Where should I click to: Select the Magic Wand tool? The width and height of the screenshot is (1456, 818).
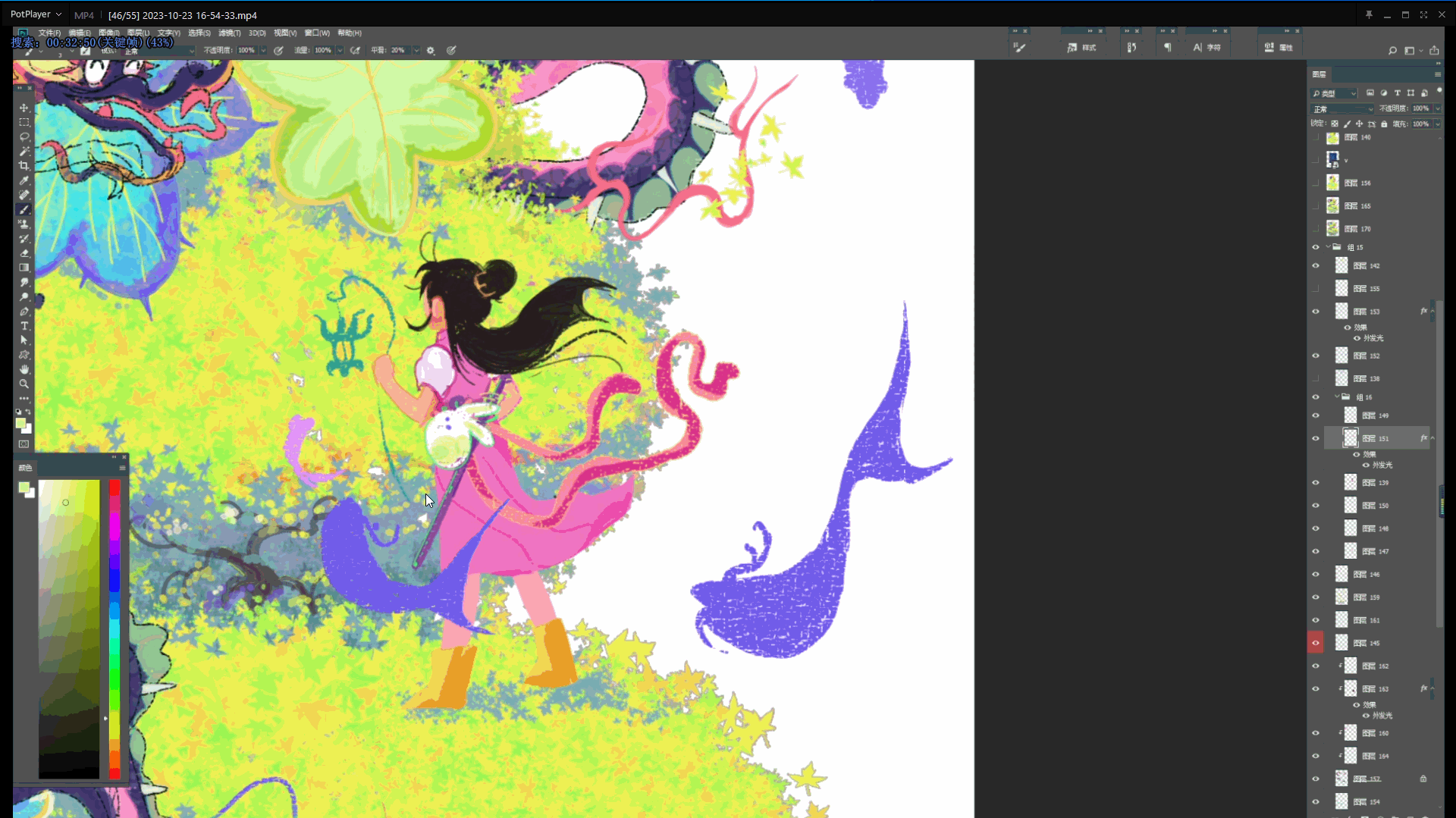click(24, 151)
